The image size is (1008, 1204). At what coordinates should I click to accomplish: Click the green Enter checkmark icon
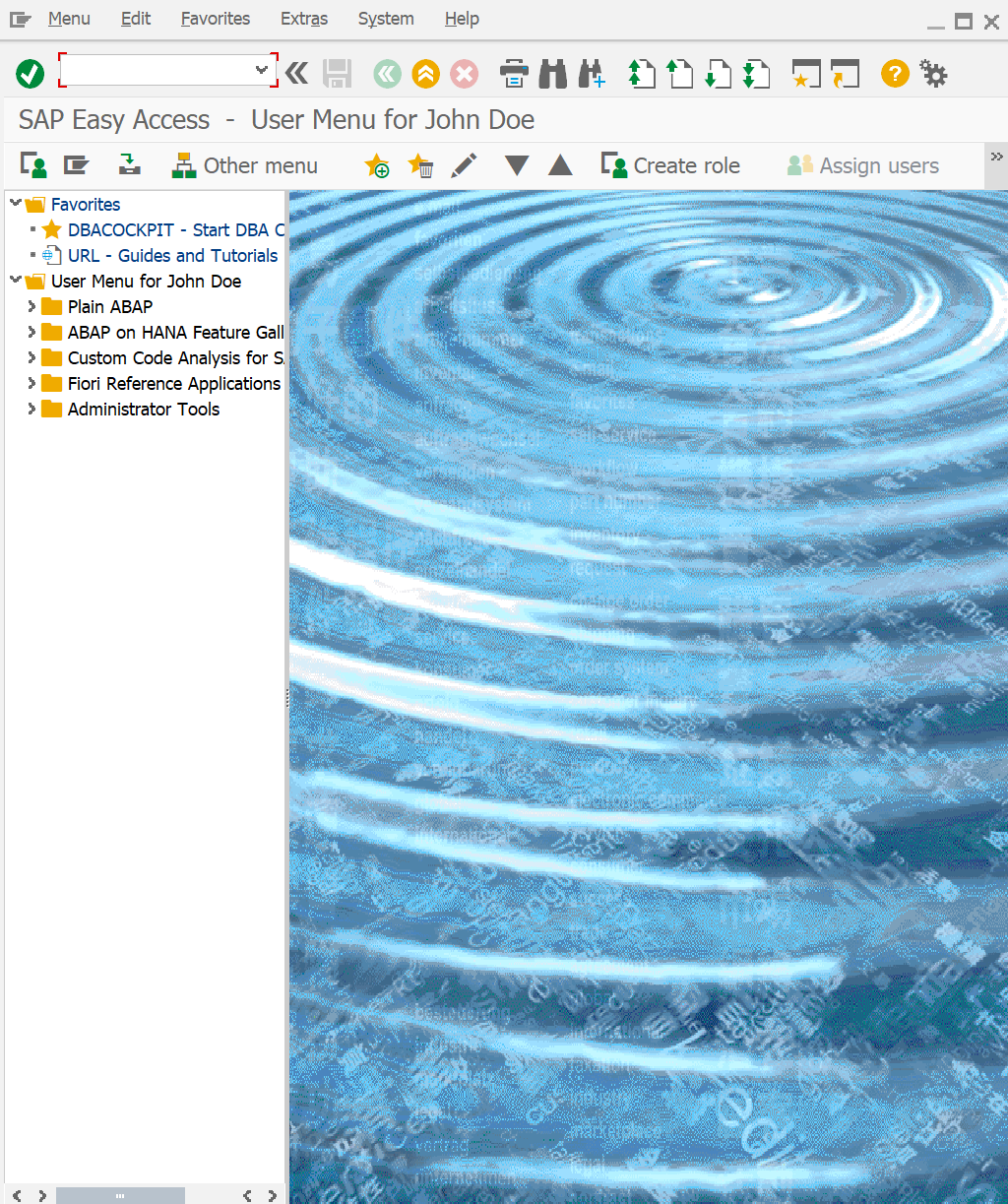(x=31, y=73)
